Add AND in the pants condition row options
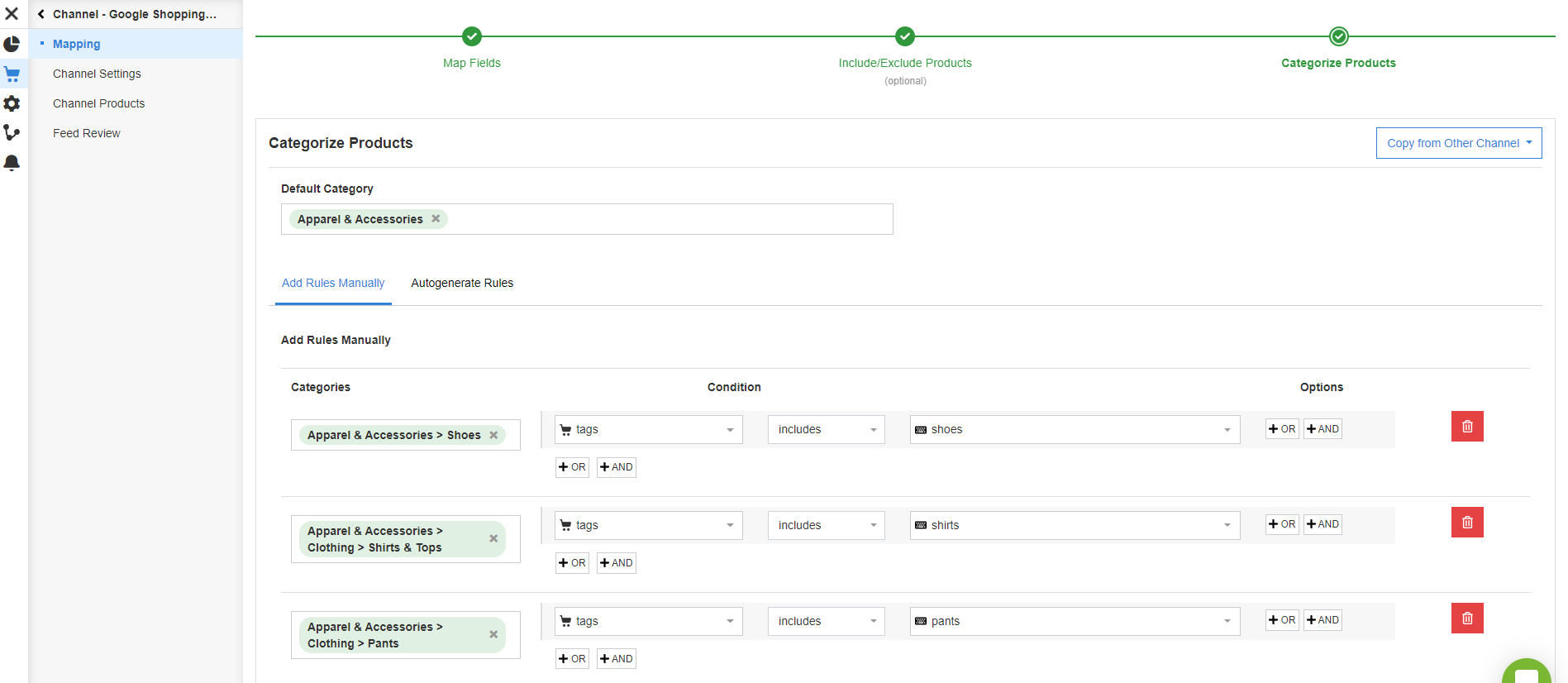Screen dimensions: 1568x683 click(1323, 620)
